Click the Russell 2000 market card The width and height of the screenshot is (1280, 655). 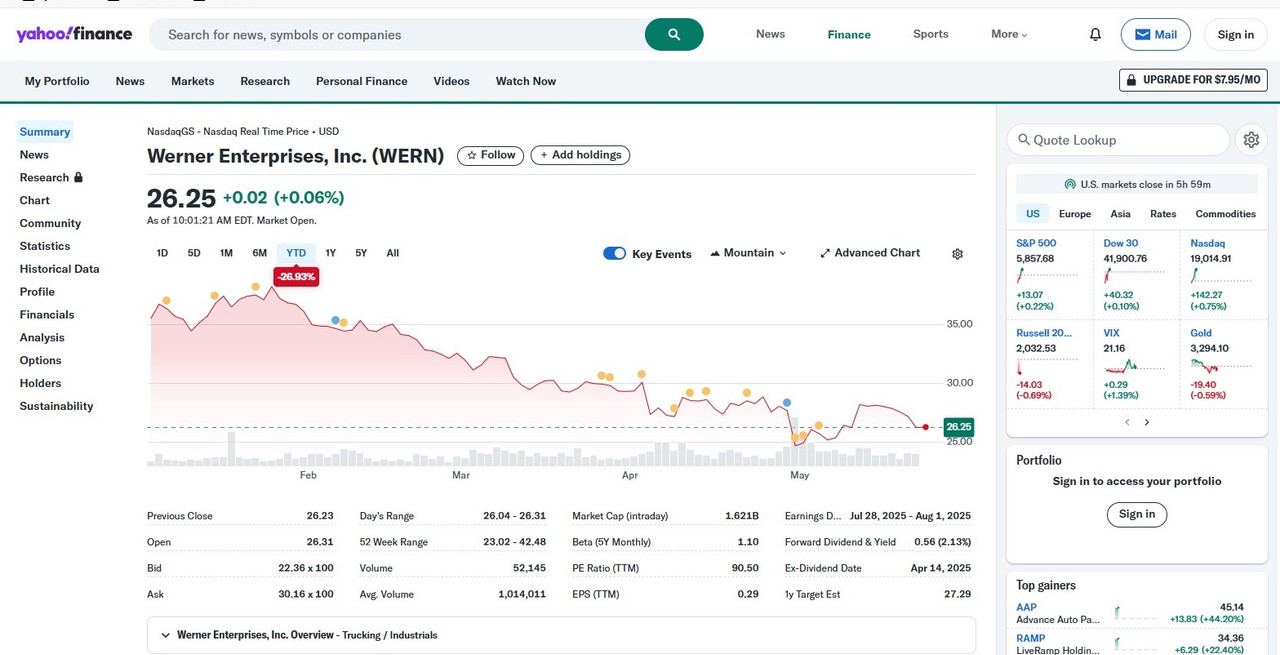[1050, 362]
